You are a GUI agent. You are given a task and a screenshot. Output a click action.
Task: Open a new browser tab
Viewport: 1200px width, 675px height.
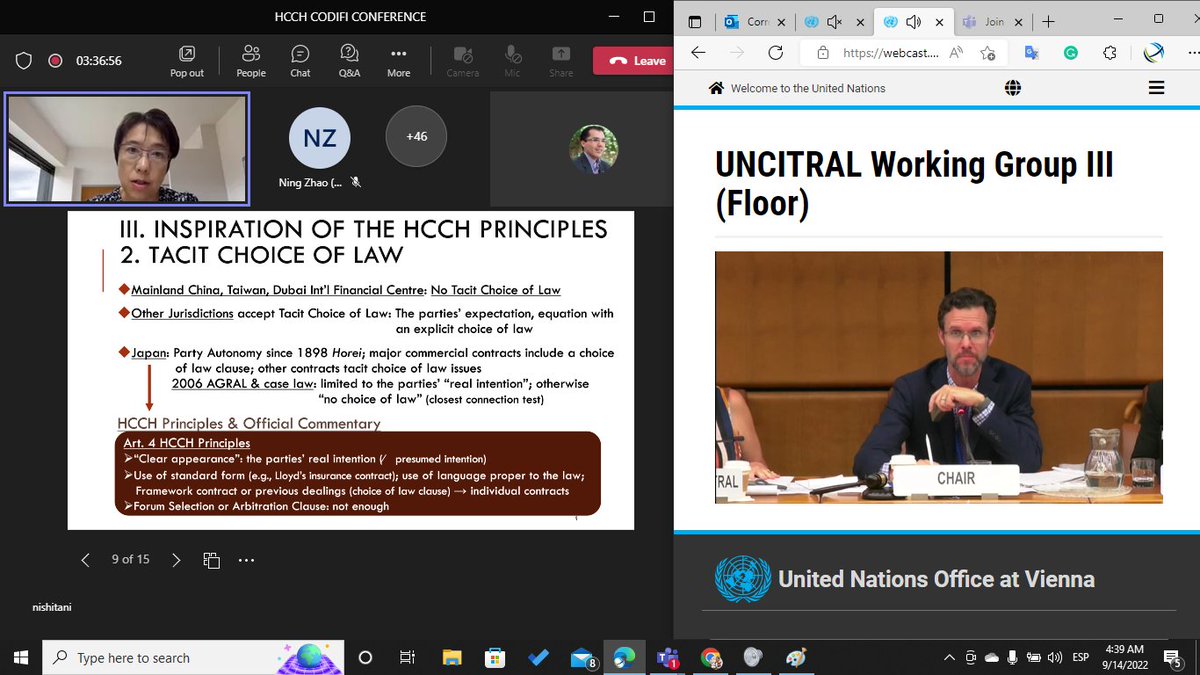coord(1047,21)
